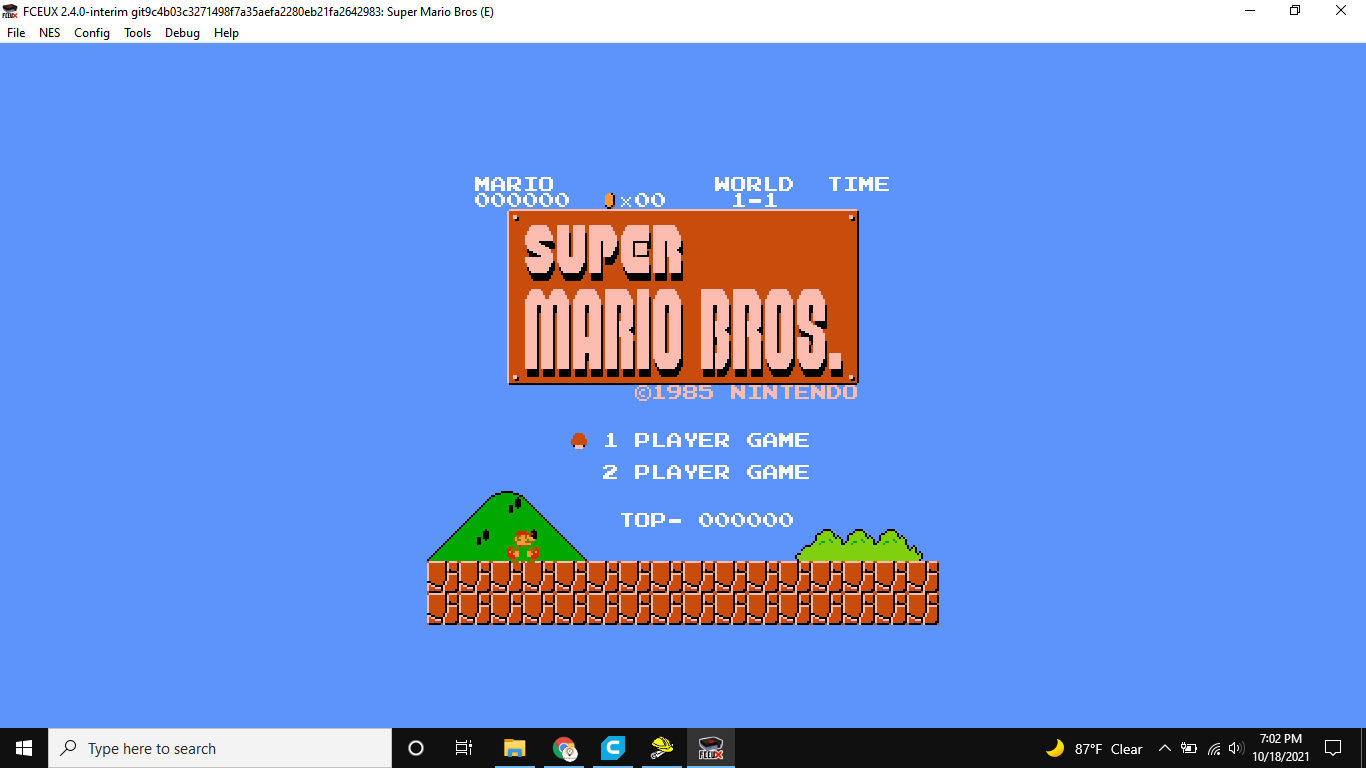
Task: Click the Cortana circle icon
Action: pos(415,748)
